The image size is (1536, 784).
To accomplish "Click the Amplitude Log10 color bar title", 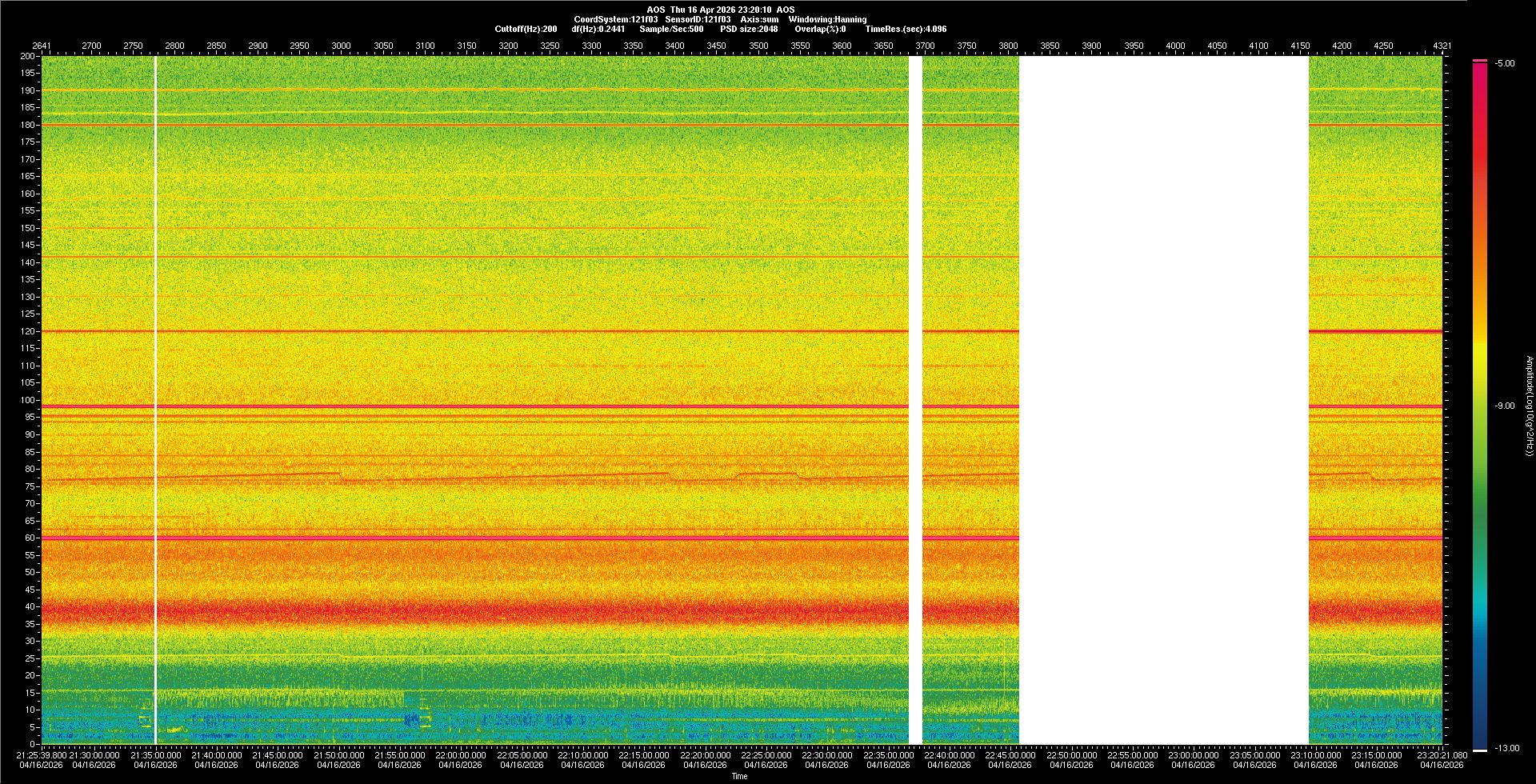I will click(x=1529, y=406).
